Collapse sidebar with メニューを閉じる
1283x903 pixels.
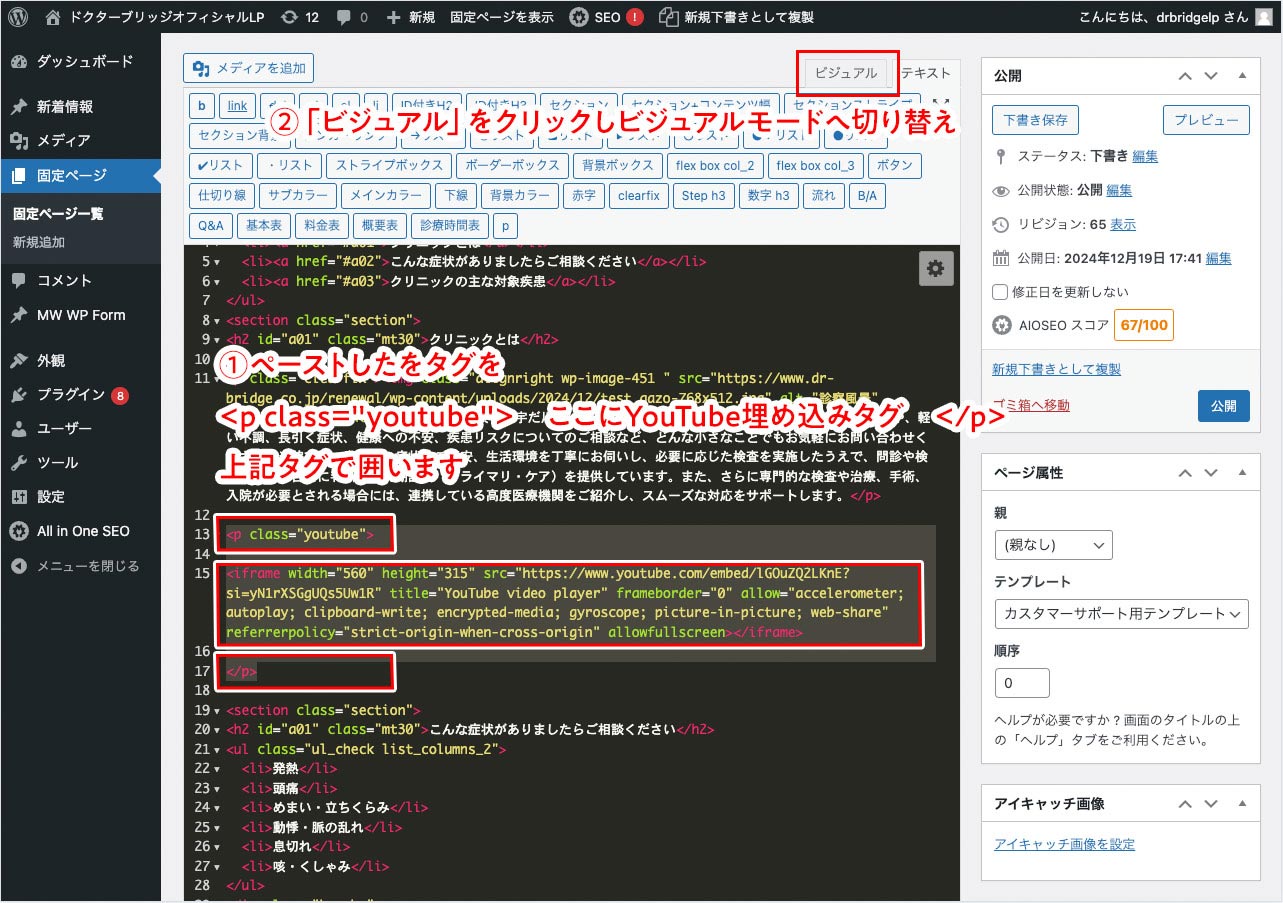coord(80,566)
